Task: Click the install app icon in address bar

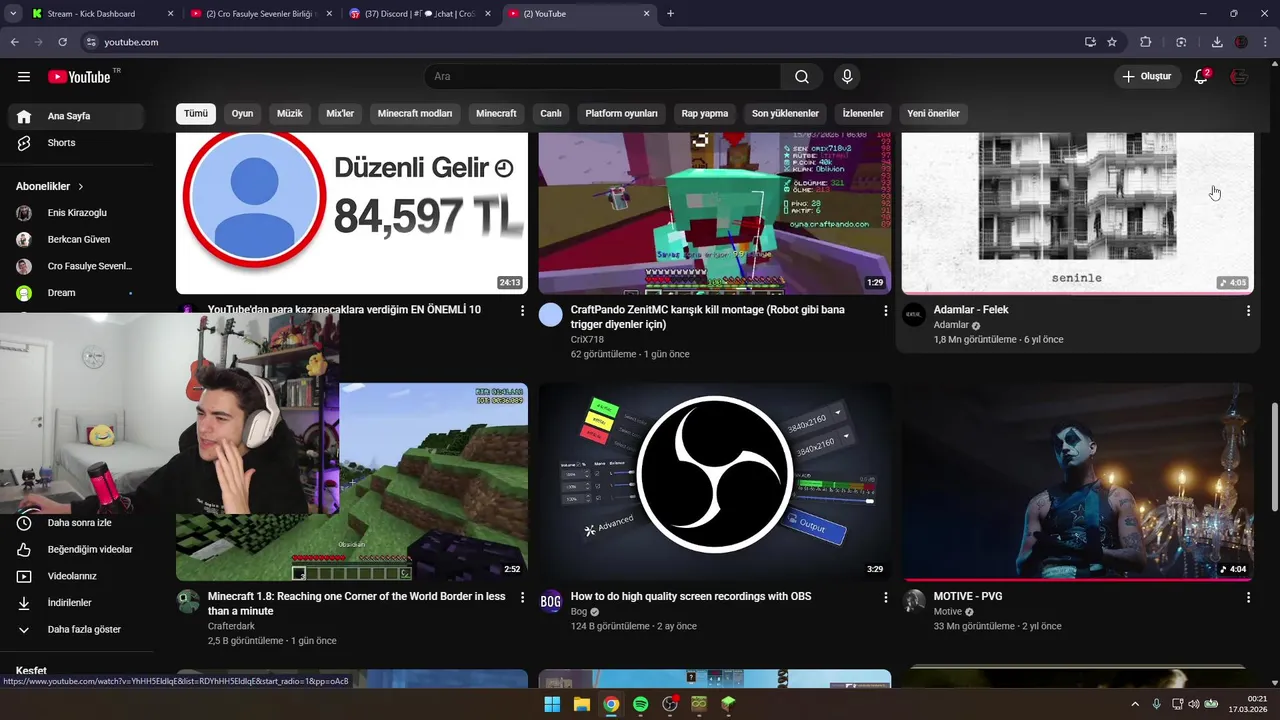Action: [1090, 42]
